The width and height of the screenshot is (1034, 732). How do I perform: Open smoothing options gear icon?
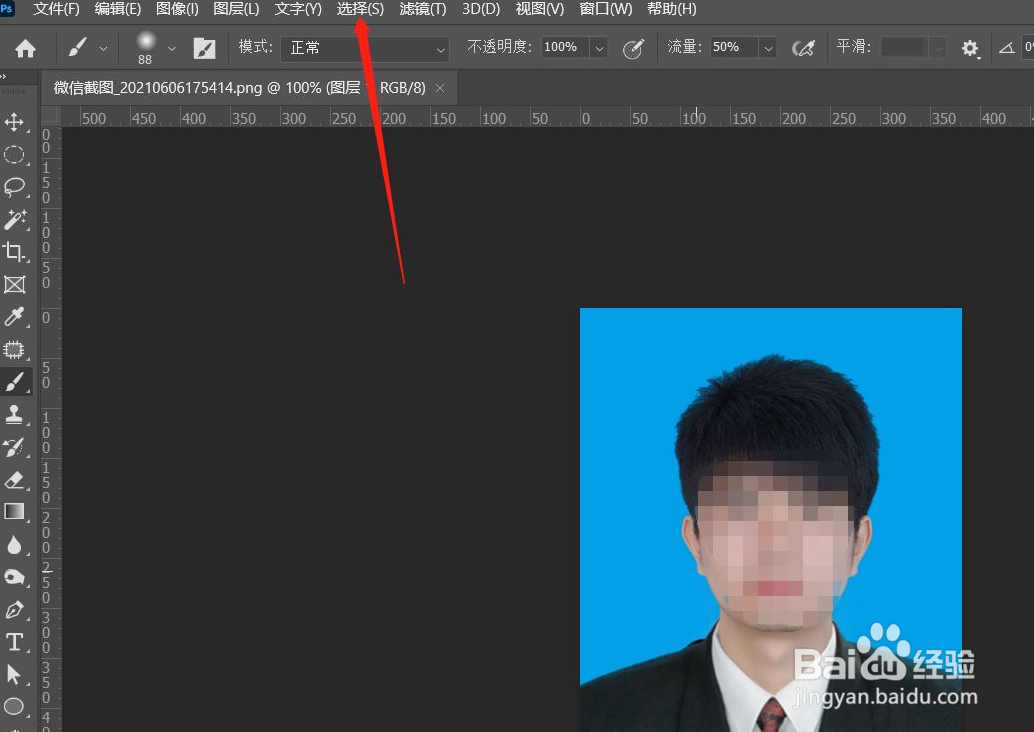click(x=969, y=48)
